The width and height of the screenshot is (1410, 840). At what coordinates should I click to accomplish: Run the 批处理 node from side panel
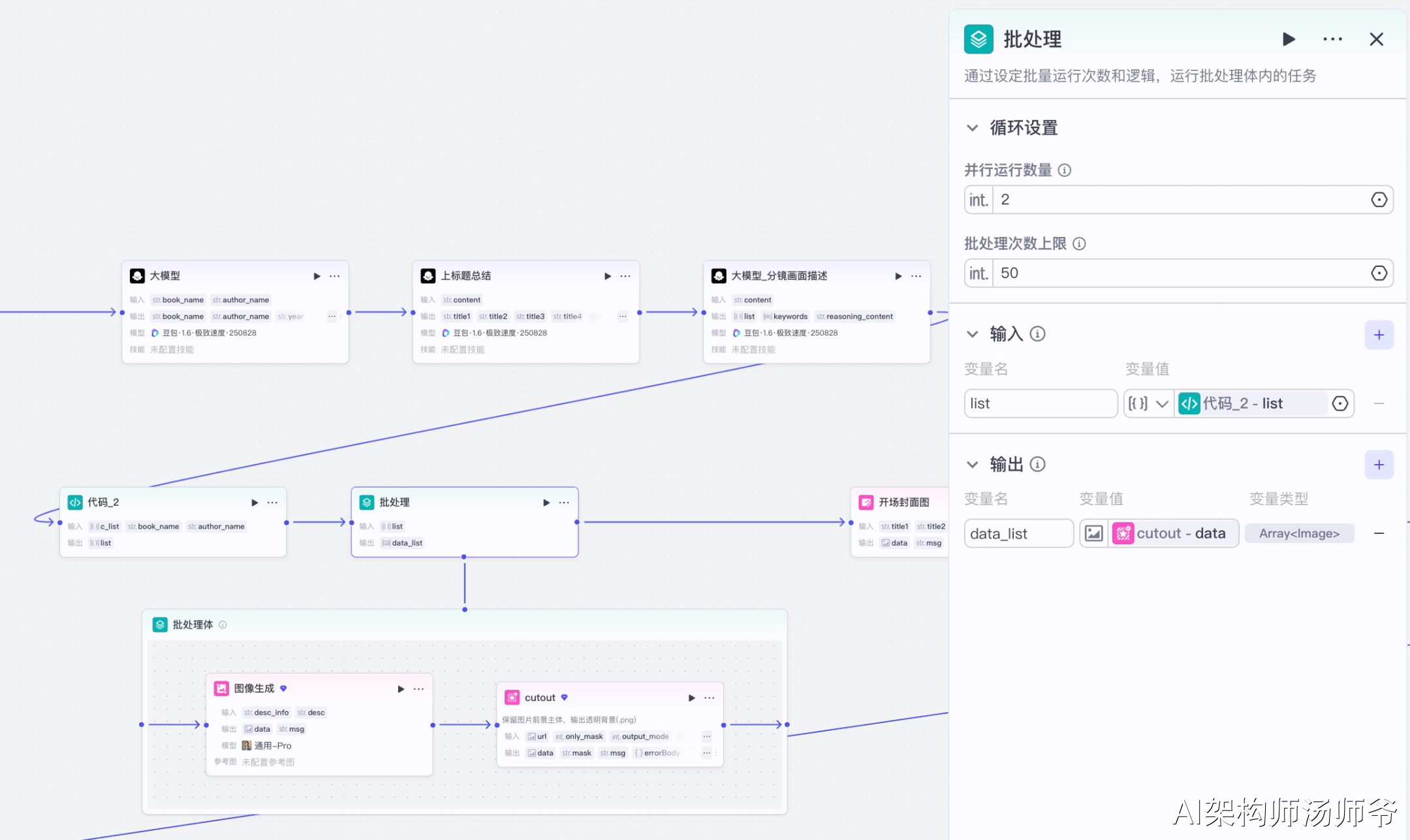pyautogui.click(x=1289, y=39)
